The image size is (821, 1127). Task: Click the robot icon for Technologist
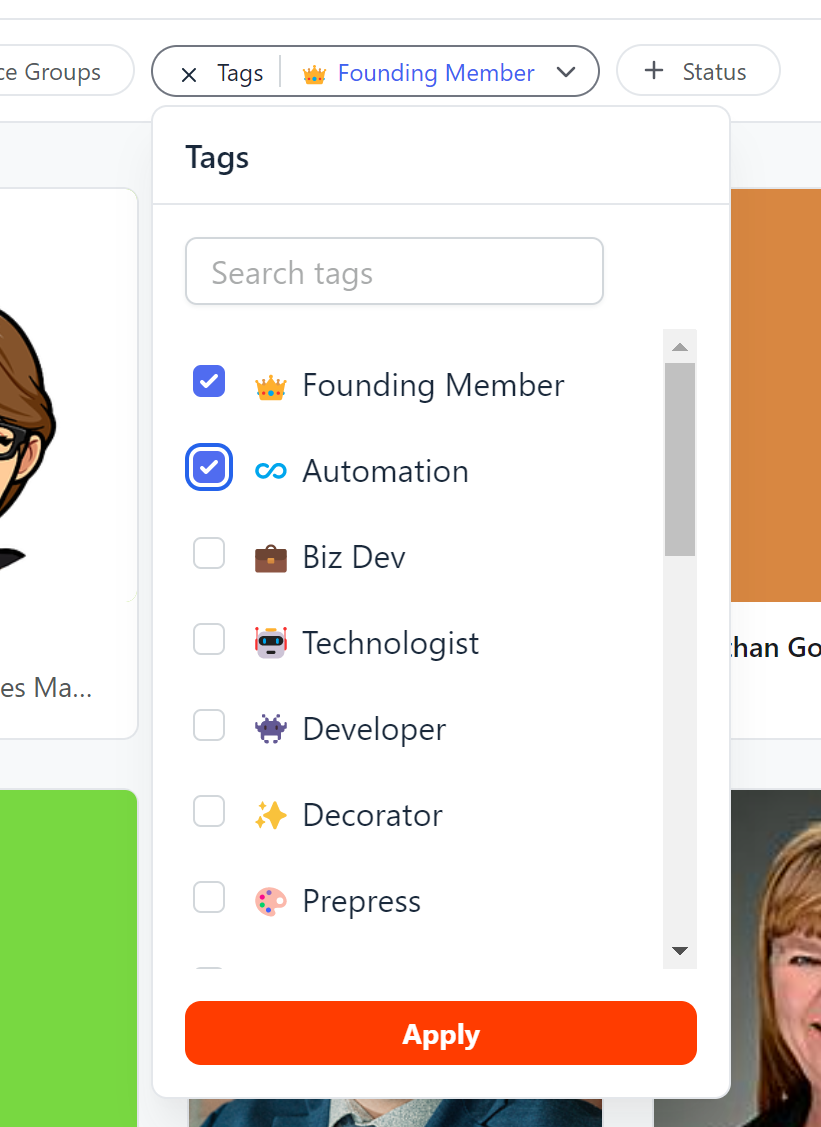click(270, 643)
